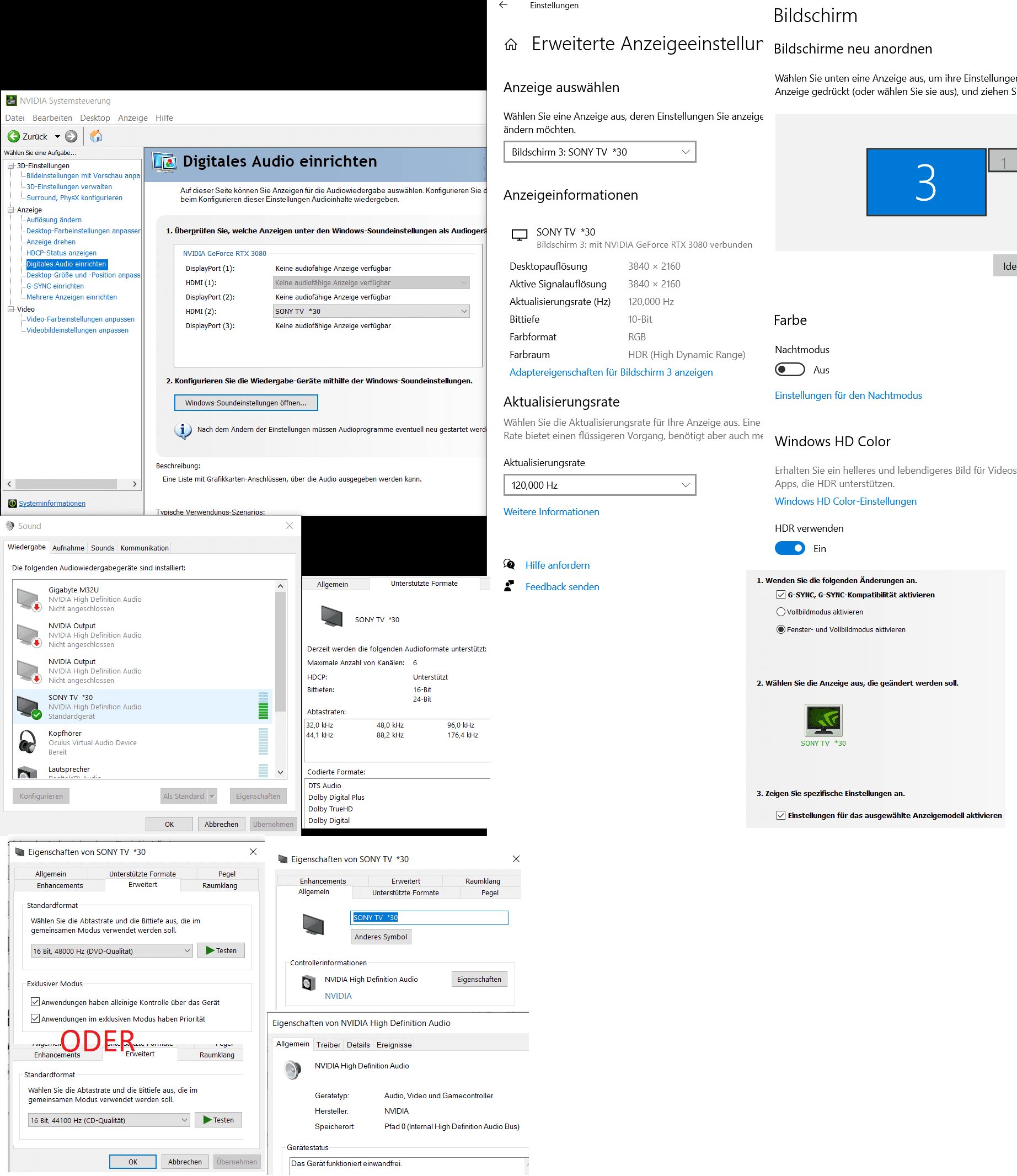
Task: Click the monitor icon under Anzeigeinformationen
Action: pos(520,235)
